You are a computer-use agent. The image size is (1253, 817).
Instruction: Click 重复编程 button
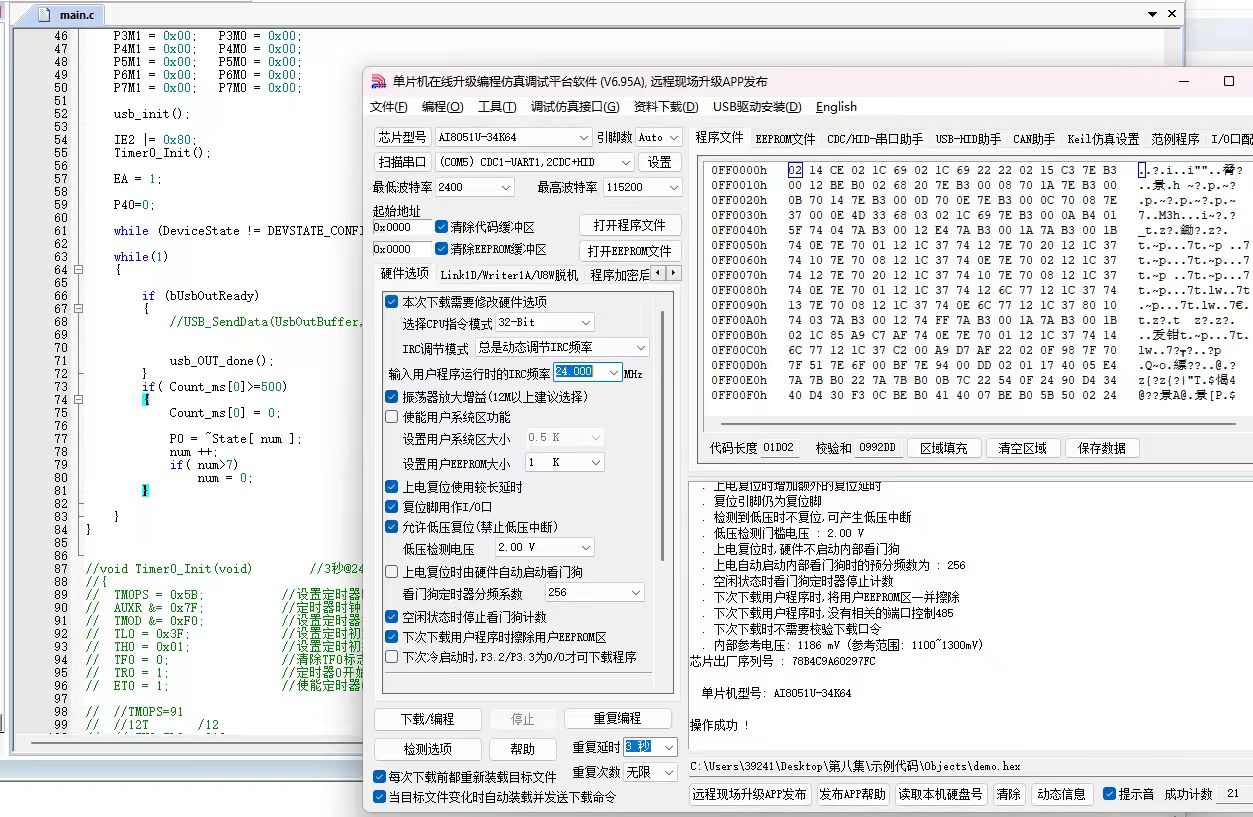tap(617, 719)
